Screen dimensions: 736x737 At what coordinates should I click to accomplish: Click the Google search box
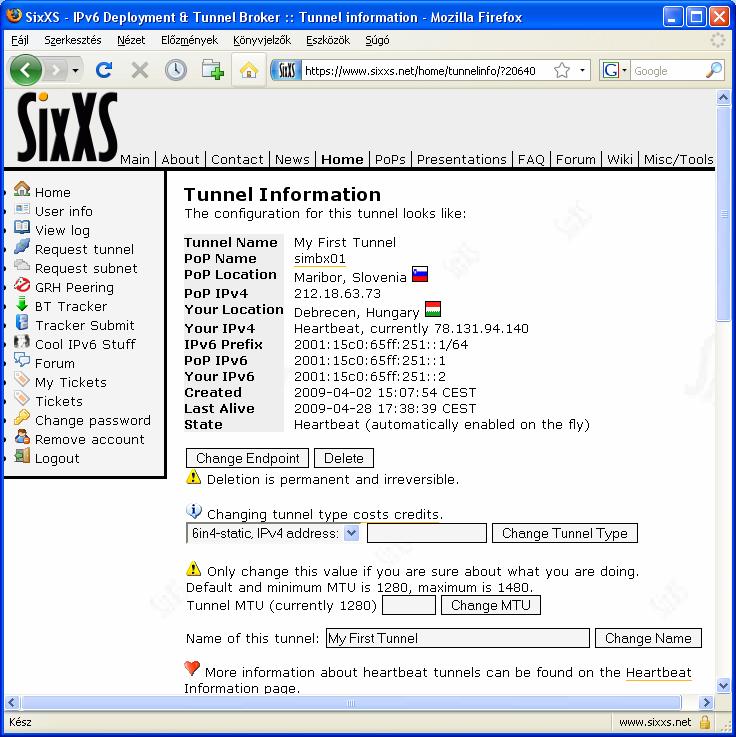667,71
